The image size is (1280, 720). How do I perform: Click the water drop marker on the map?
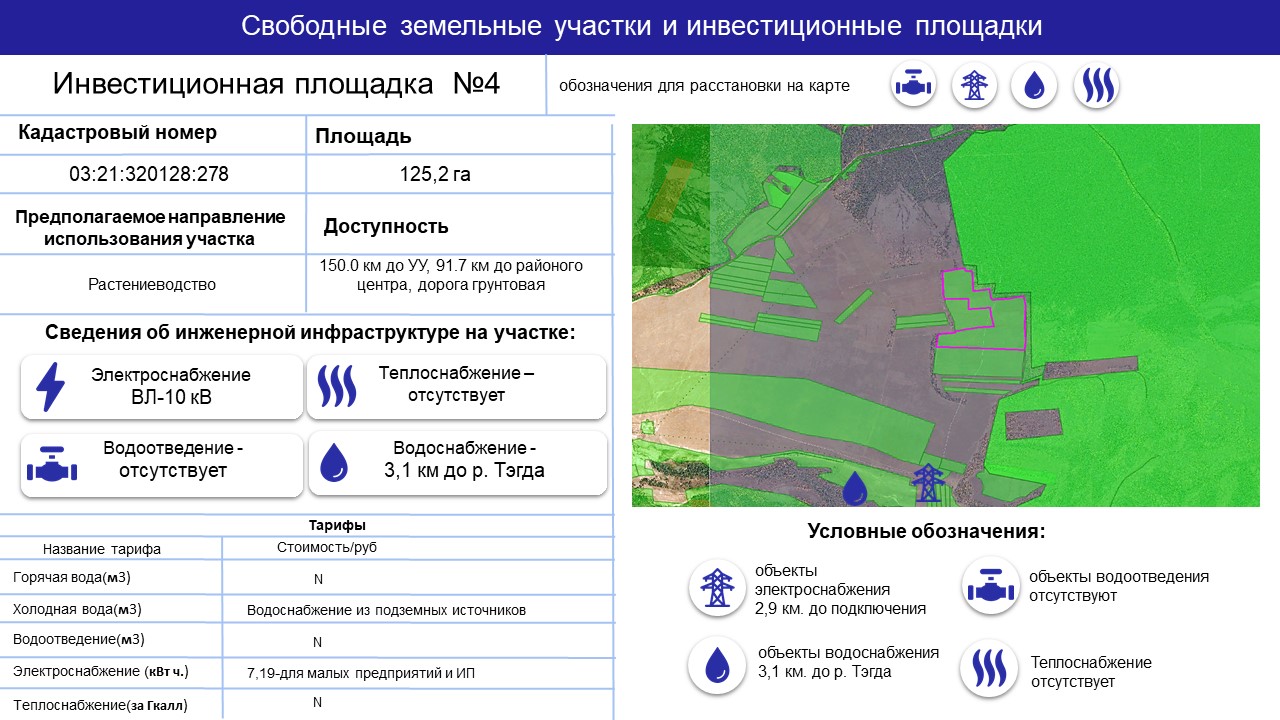(855, 488)
